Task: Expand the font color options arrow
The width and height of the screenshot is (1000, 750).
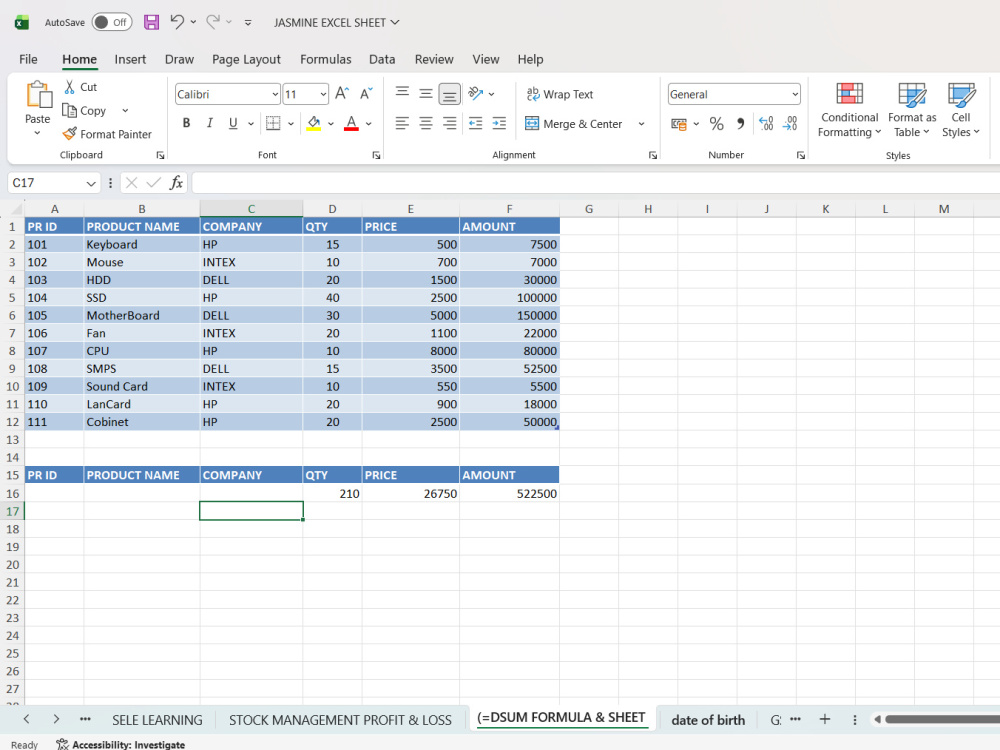Action: coord(369,124)
